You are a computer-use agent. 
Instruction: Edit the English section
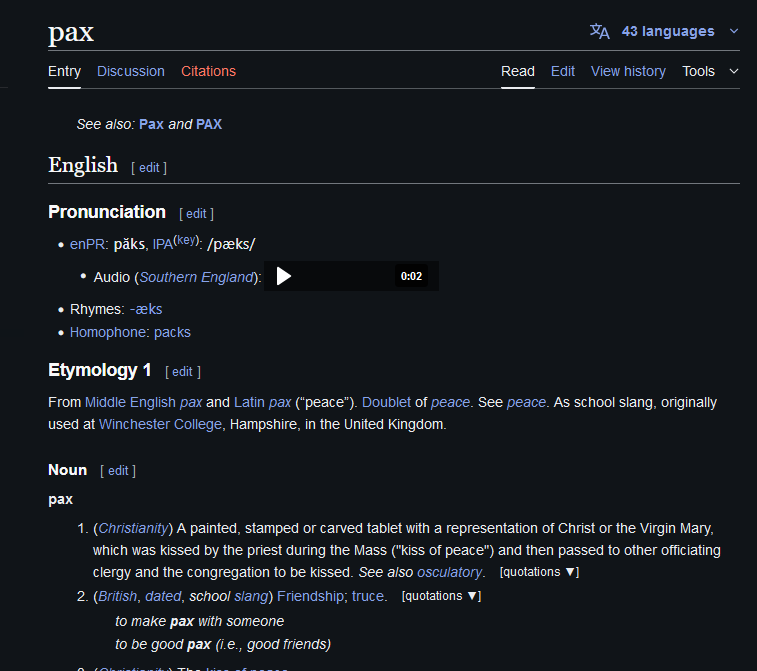[149, 168]
